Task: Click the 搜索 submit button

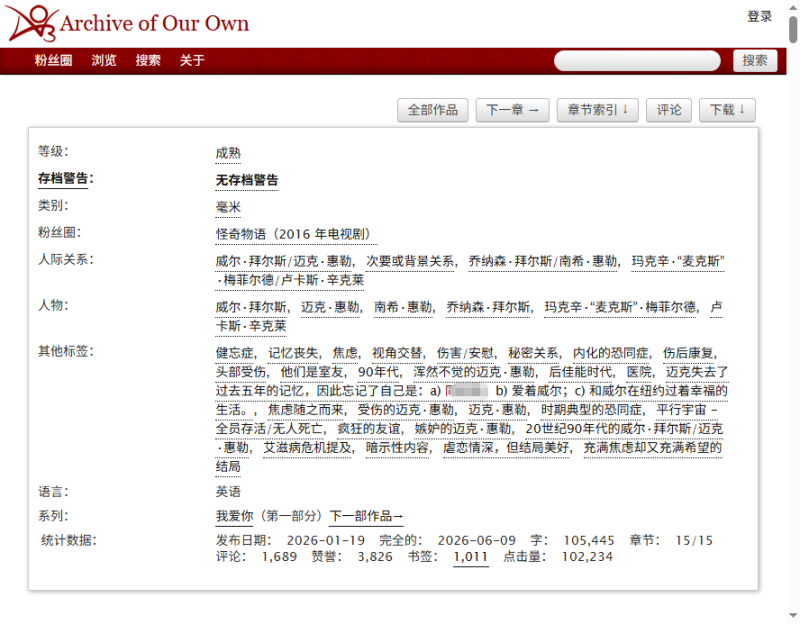Action: 755,61
